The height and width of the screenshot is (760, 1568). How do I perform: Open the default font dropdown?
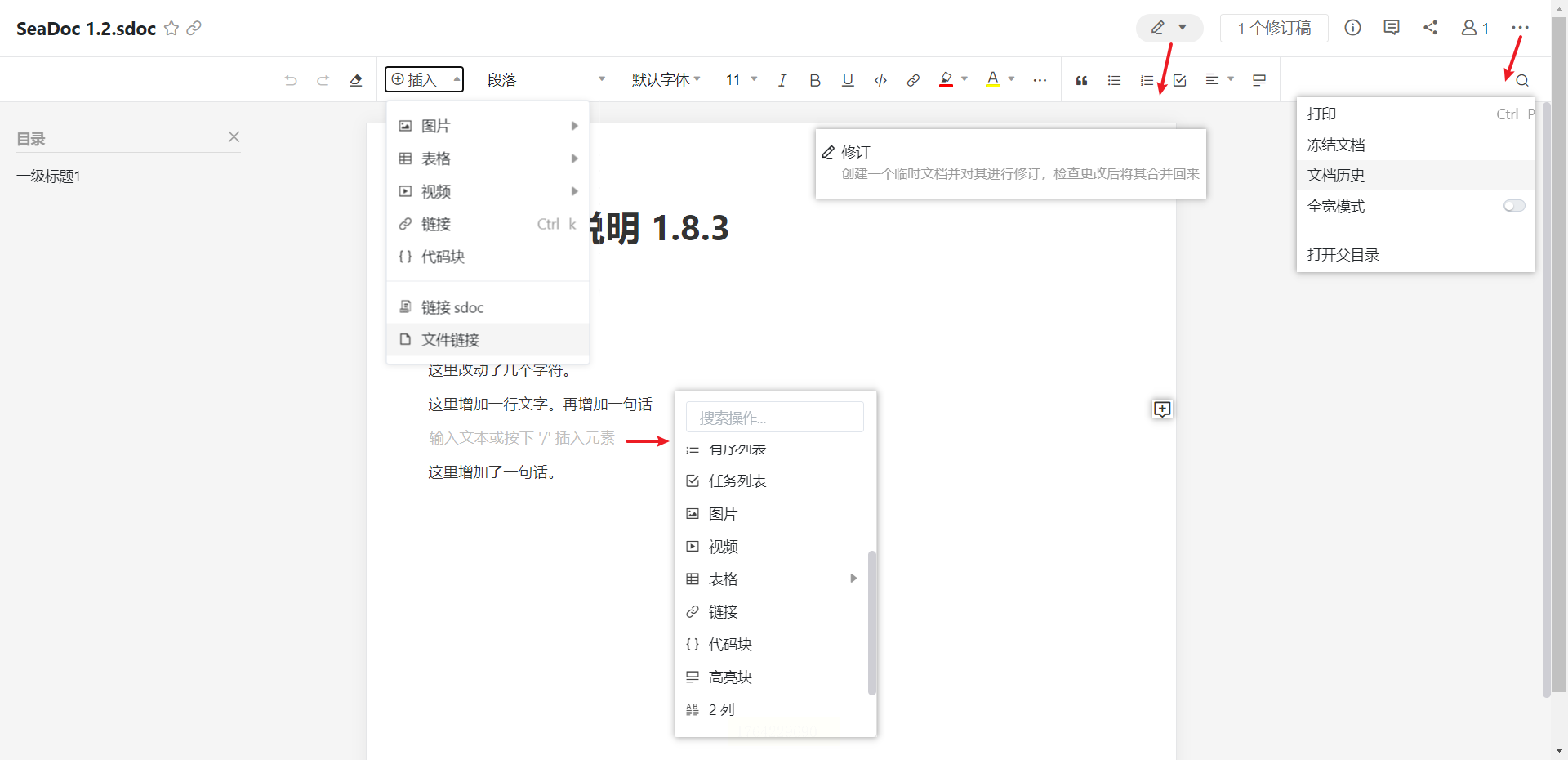coord(666,80)
